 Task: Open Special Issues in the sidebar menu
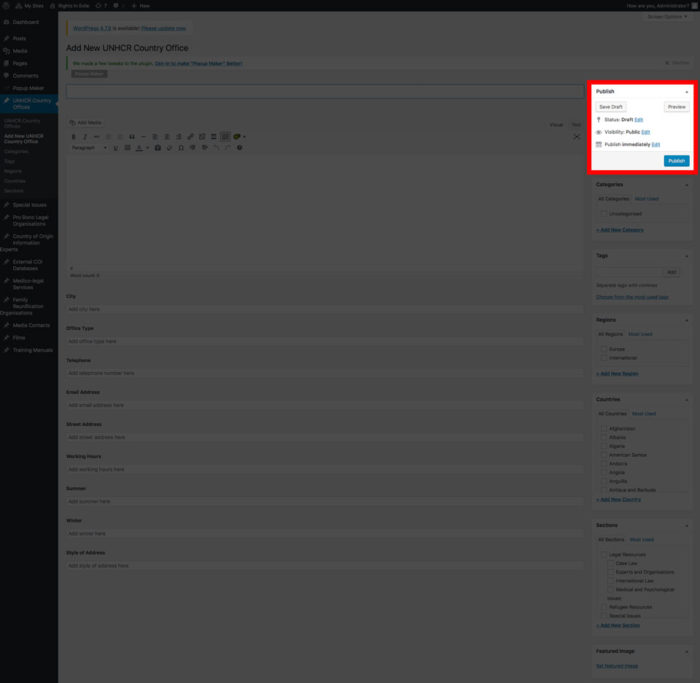(29, 205)
